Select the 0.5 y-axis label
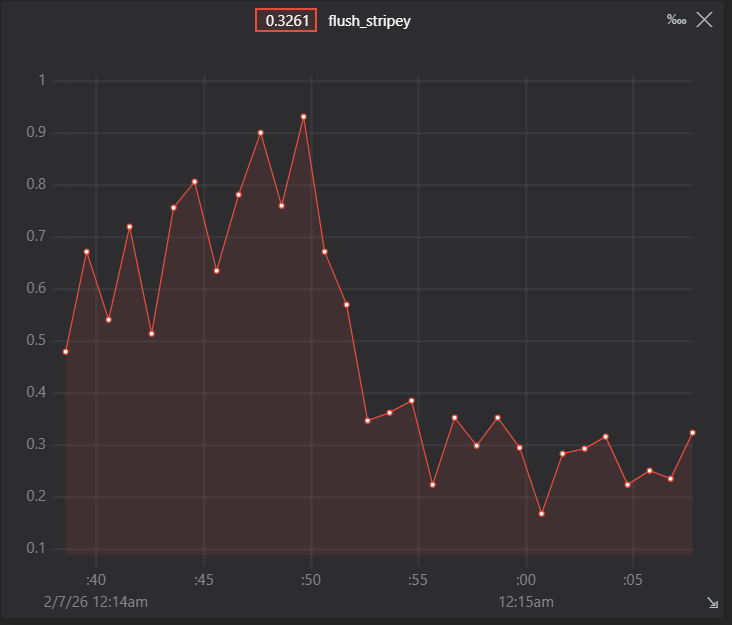This screenshot has height=625, width=732. pyautogui.click(x=36, y=340)
